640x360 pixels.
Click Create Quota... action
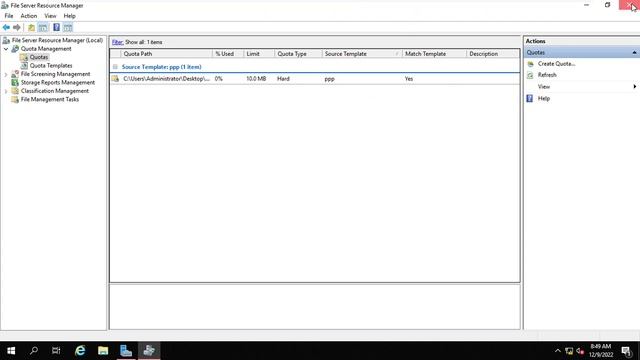pos(556,64)
